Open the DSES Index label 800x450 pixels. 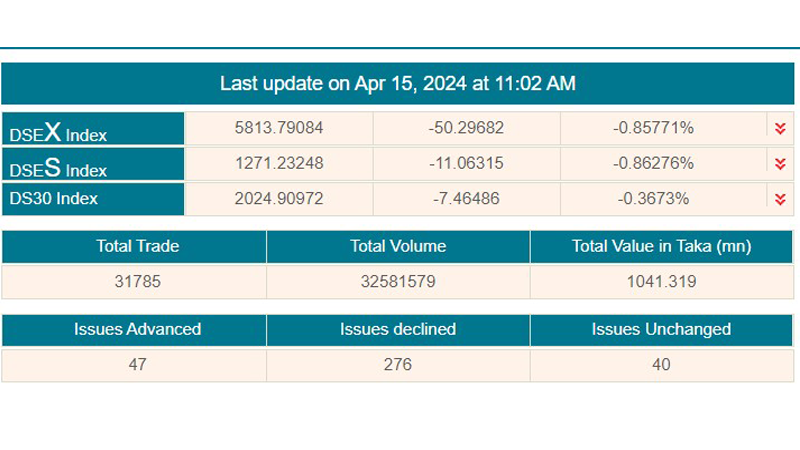[58, 167]
